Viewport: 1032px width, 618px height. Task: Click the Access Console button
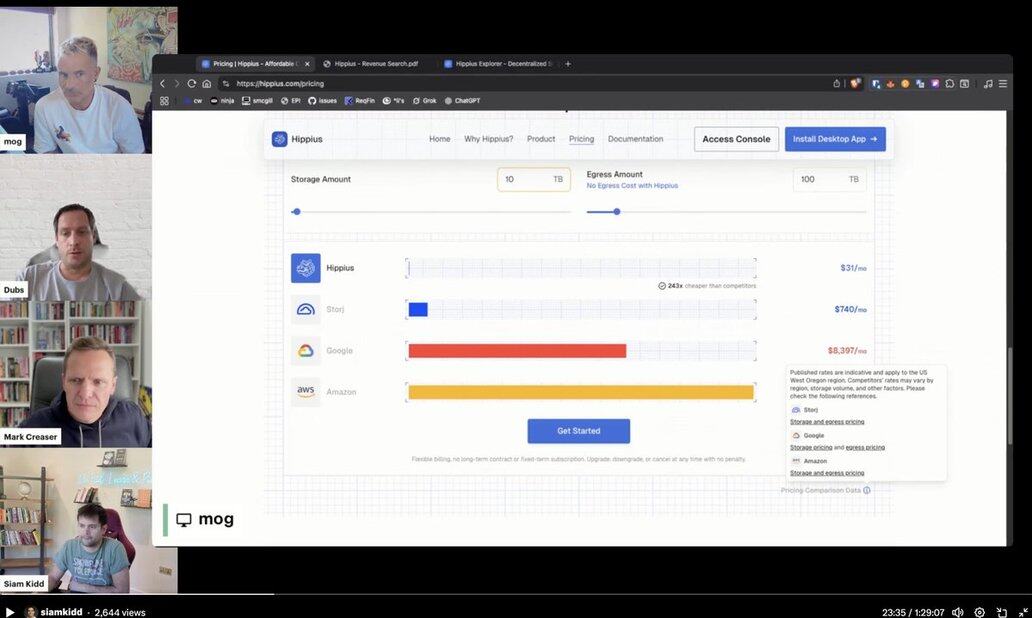point(736,139)
